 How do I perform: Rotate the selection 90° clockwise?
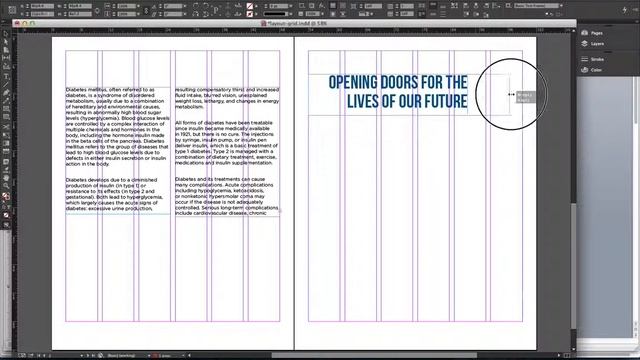tap(196, 6)
